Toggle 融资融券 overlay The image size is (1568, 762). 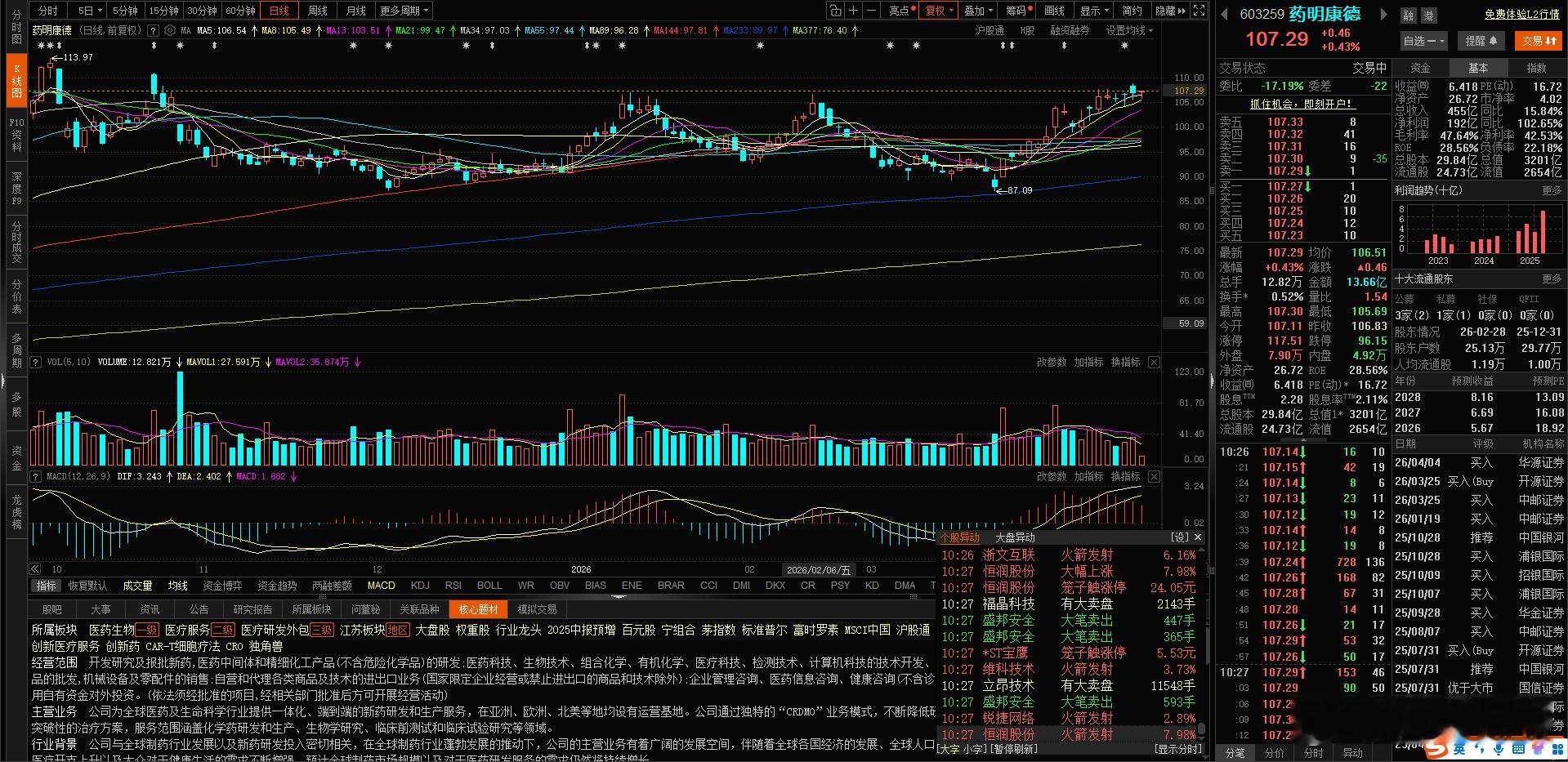1070,30
